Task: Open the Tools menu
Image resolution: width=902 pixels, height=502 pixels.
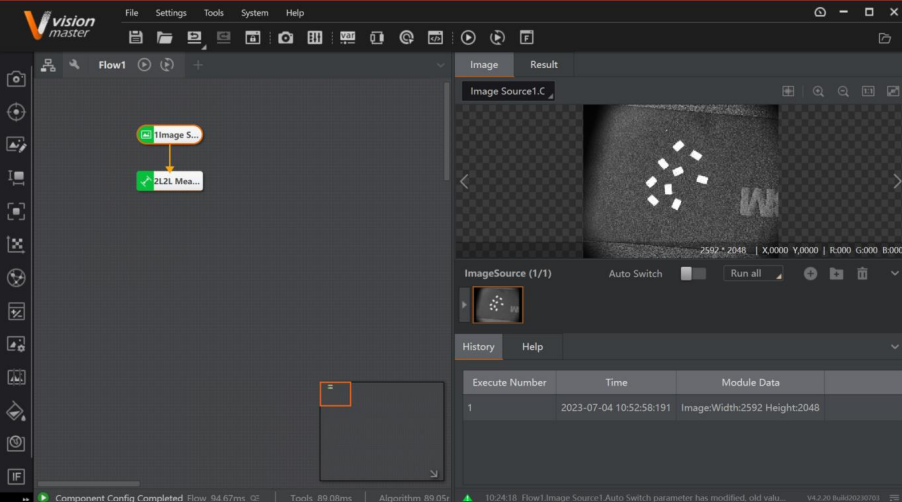Action: [213, 13]
